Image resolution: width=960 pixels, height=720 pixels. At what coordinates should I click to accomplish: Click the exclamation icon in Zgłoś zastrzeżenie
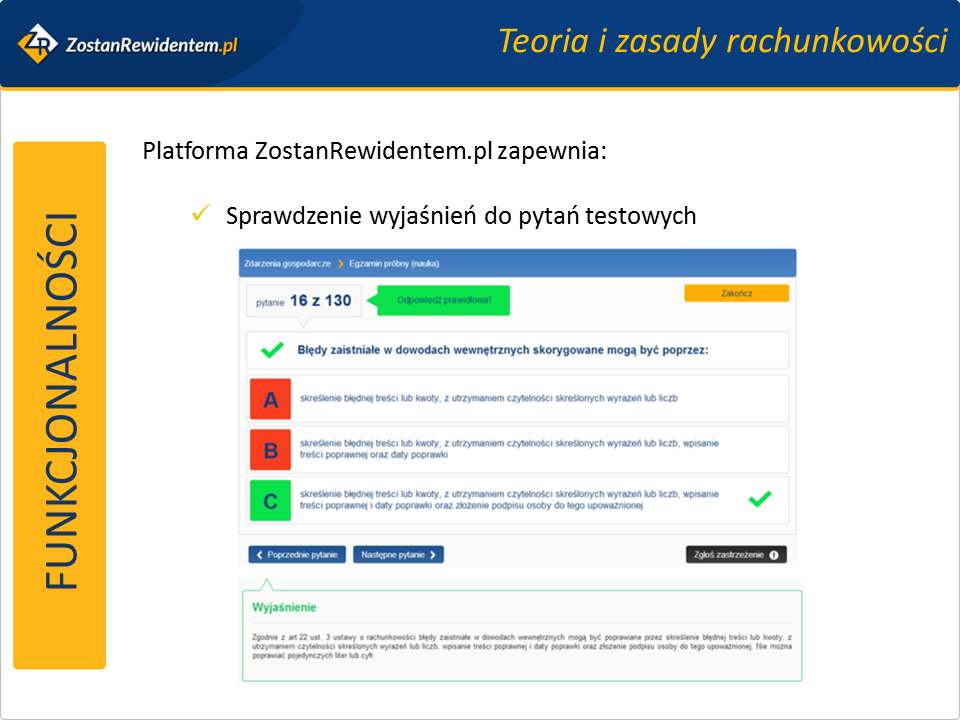(x=774, y=554)
